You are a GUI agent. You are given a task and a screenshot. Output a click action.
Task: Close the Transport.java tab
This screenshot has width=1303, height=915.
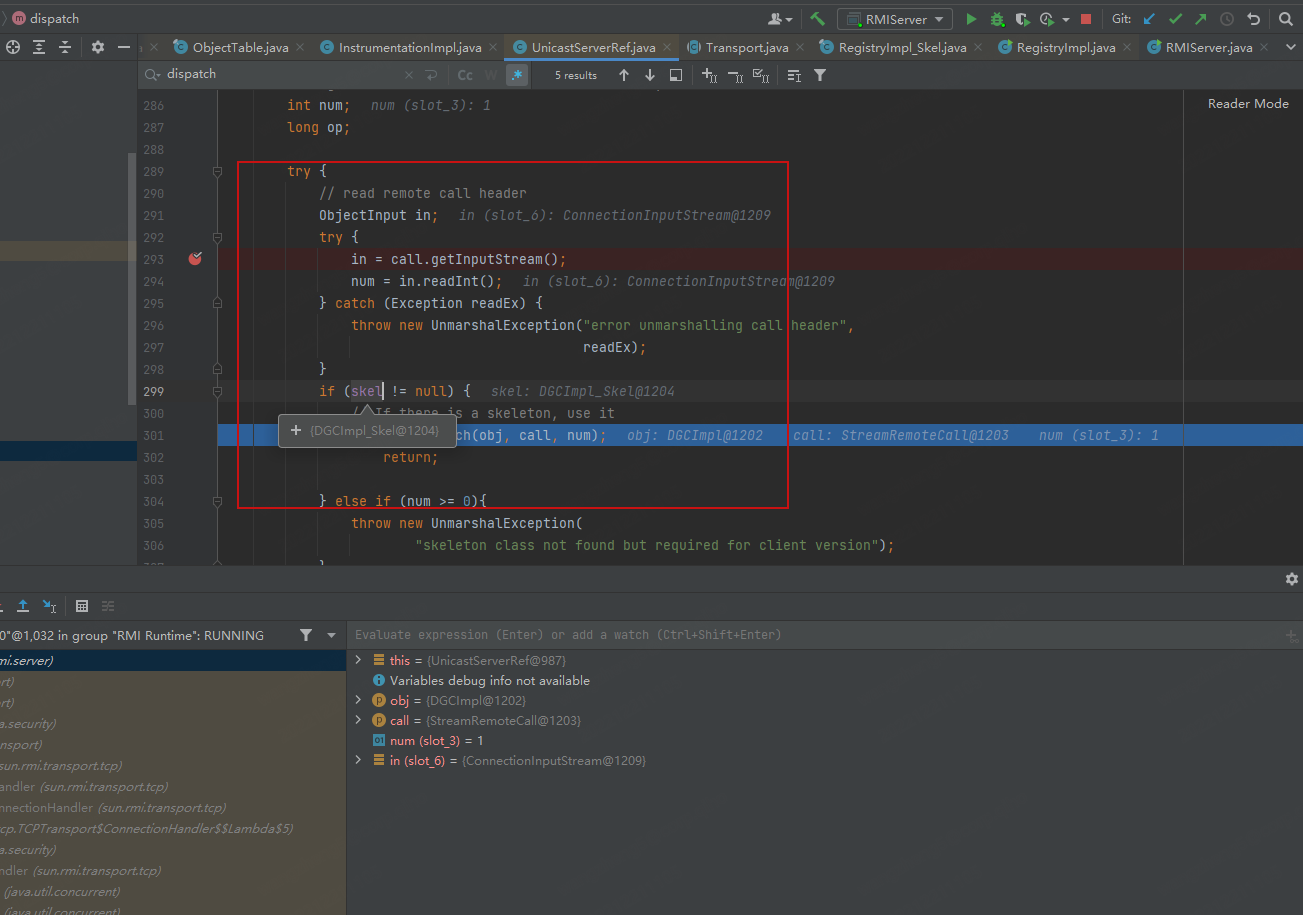pyautogui.click(x=801, y=48)
